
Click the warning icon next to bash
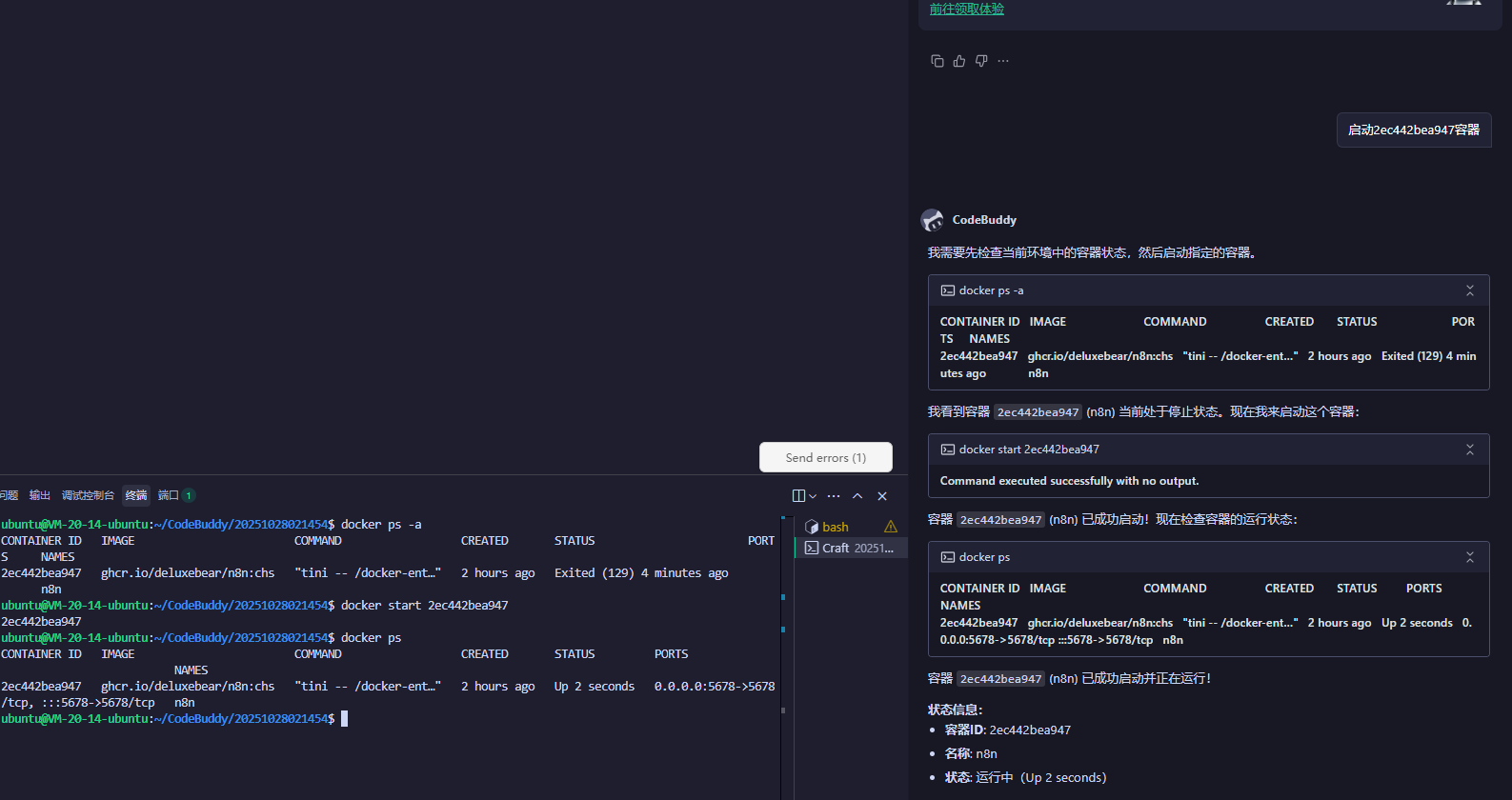[x=891, y=527]
